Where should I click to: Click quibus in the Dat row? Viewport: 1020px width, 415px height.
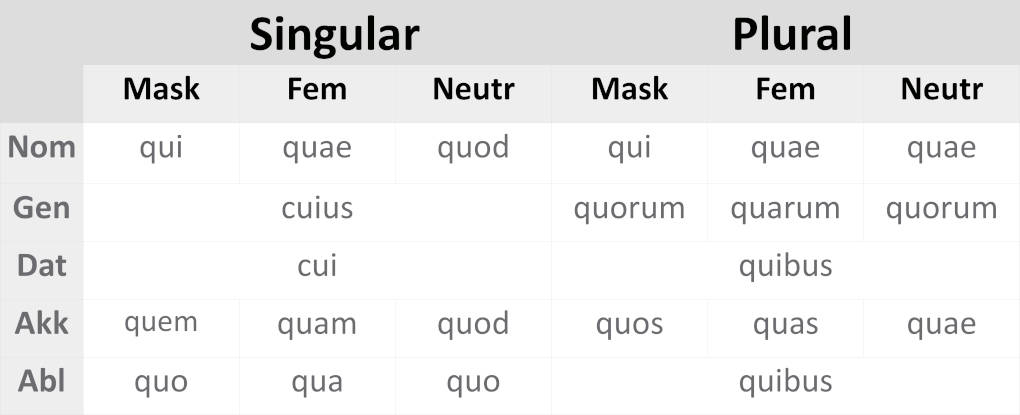click(785, 266)
